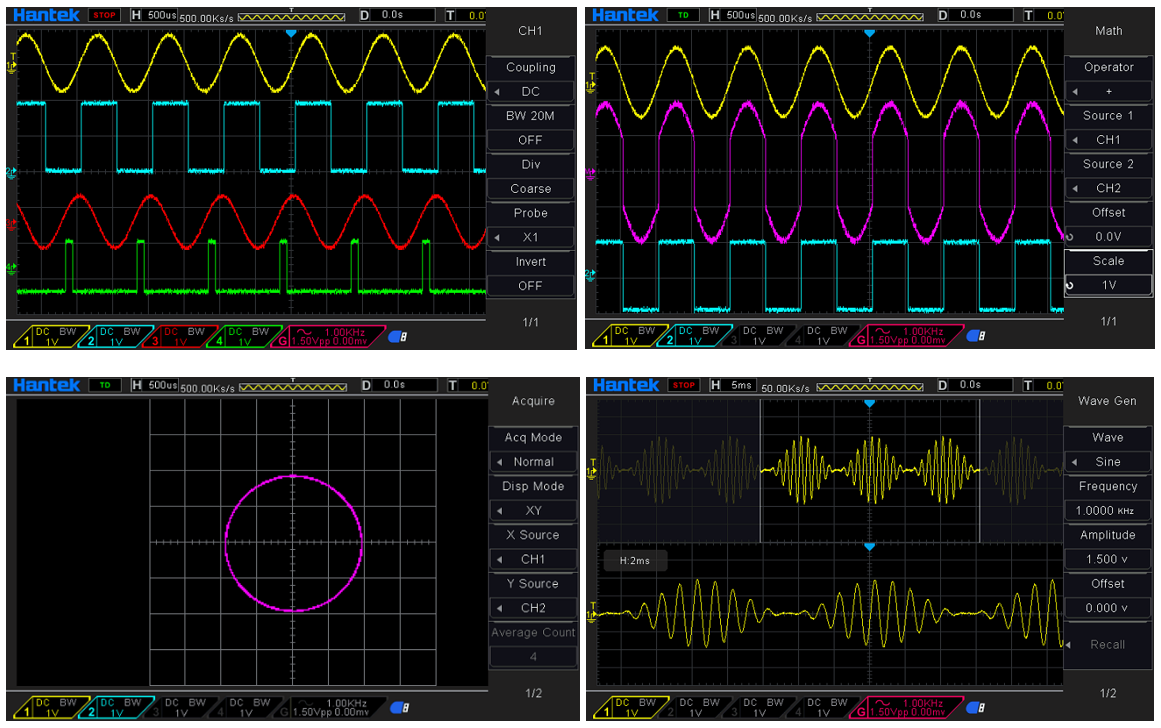The width and height of the screenshot is (1161, 728).
Task: Select the green channel 4 badge in the CH1 screen
Action: [x=246, y=336]
